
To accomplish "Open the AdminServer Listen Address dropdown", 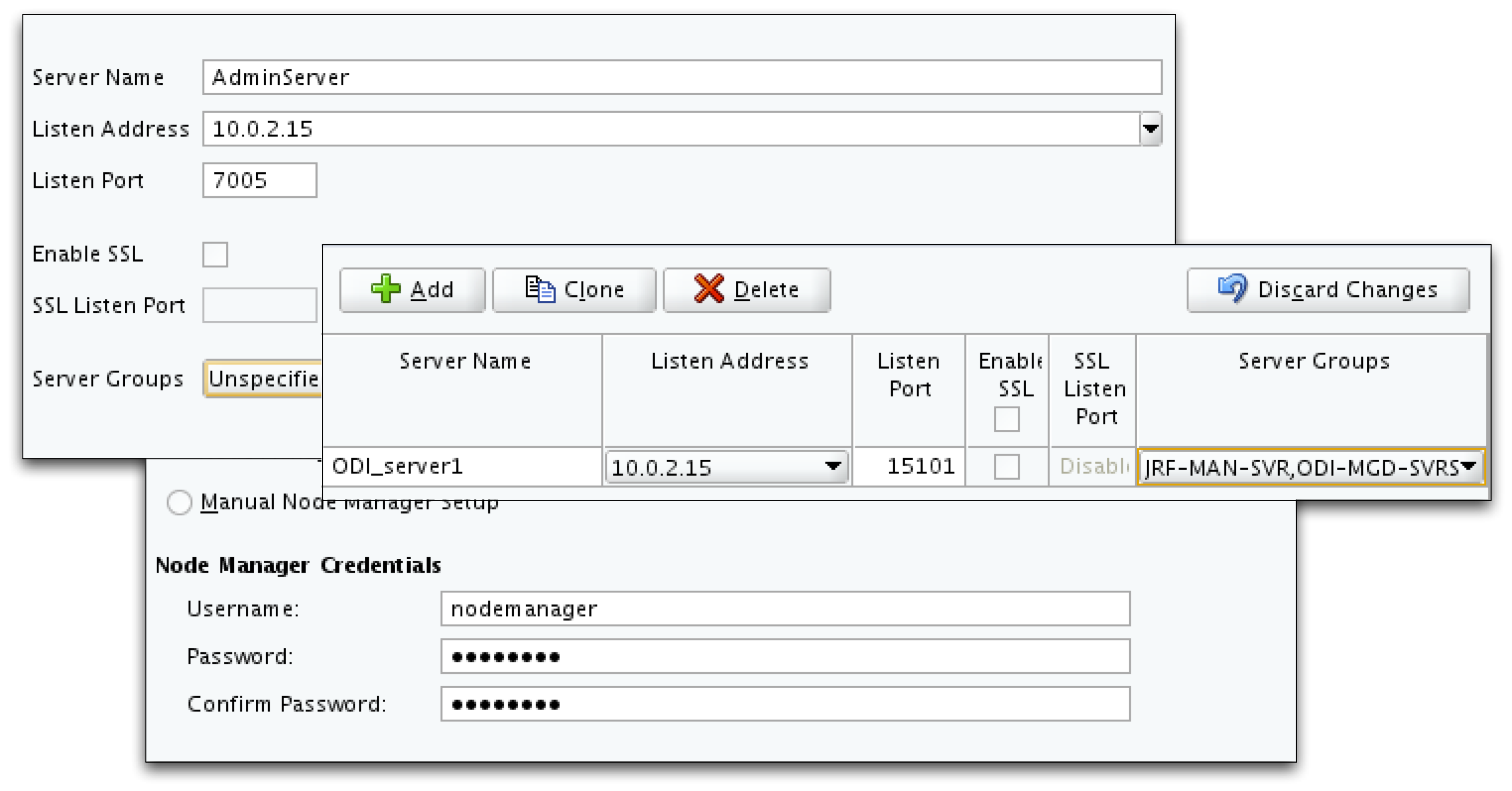I will (x=1150, y=129).
